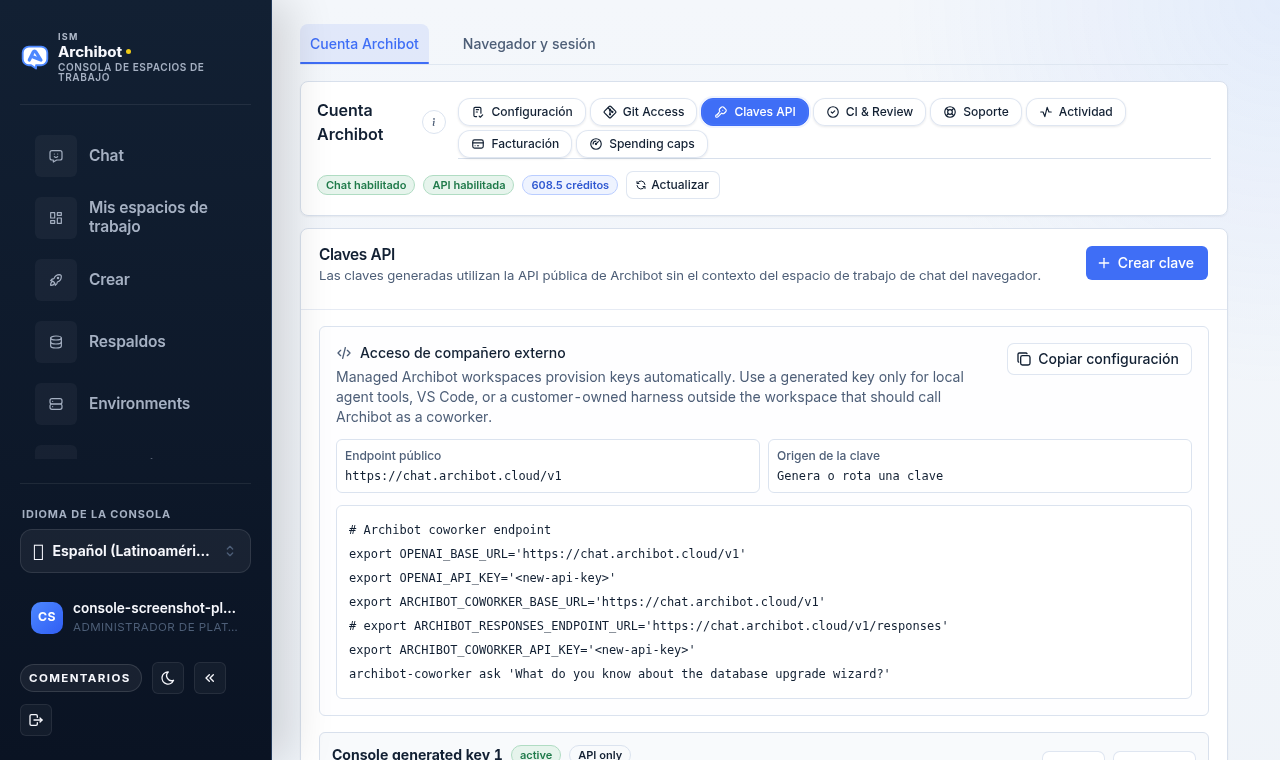Toggle dark mode moon icon
The height and width of the screenshot is (760, 1280).
168,678
